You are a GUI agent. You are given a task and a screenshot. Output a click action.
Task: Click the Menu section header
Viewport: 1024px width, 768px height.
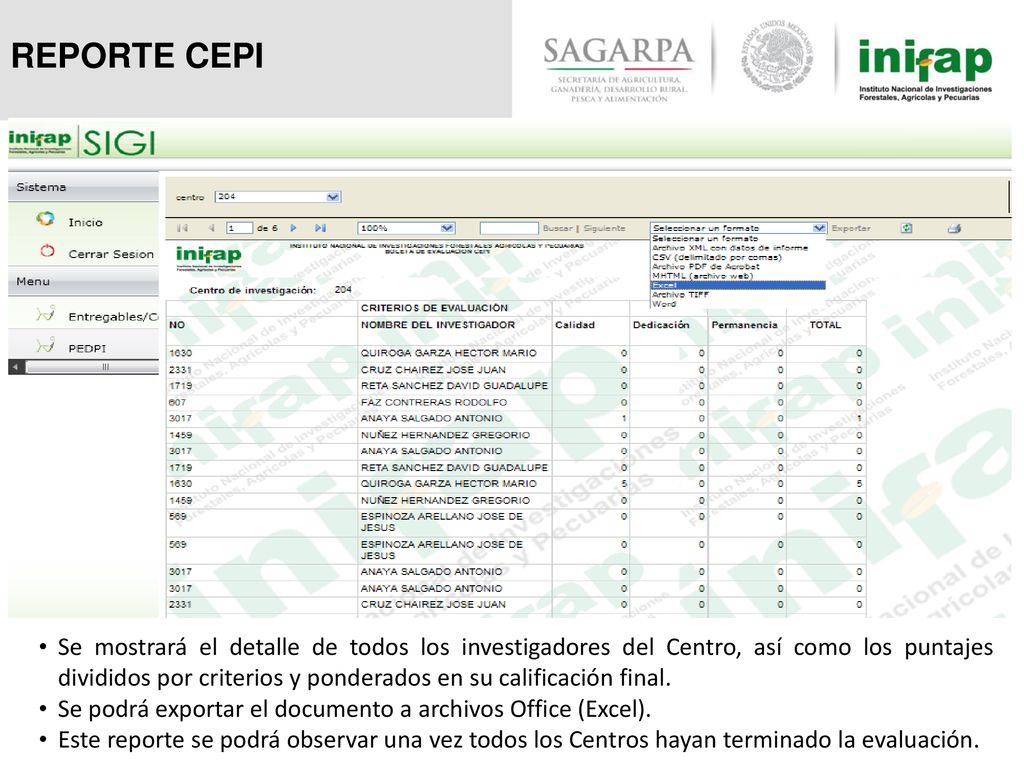coord(83,281)
